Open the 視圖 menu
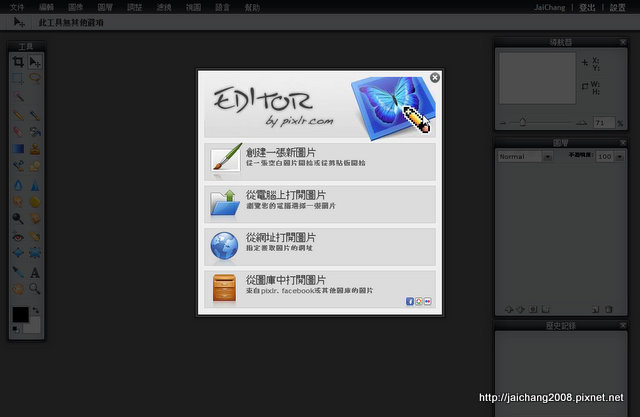Image resolution: width=640 pixels, height=417 pixels. (x=193, y=7)
